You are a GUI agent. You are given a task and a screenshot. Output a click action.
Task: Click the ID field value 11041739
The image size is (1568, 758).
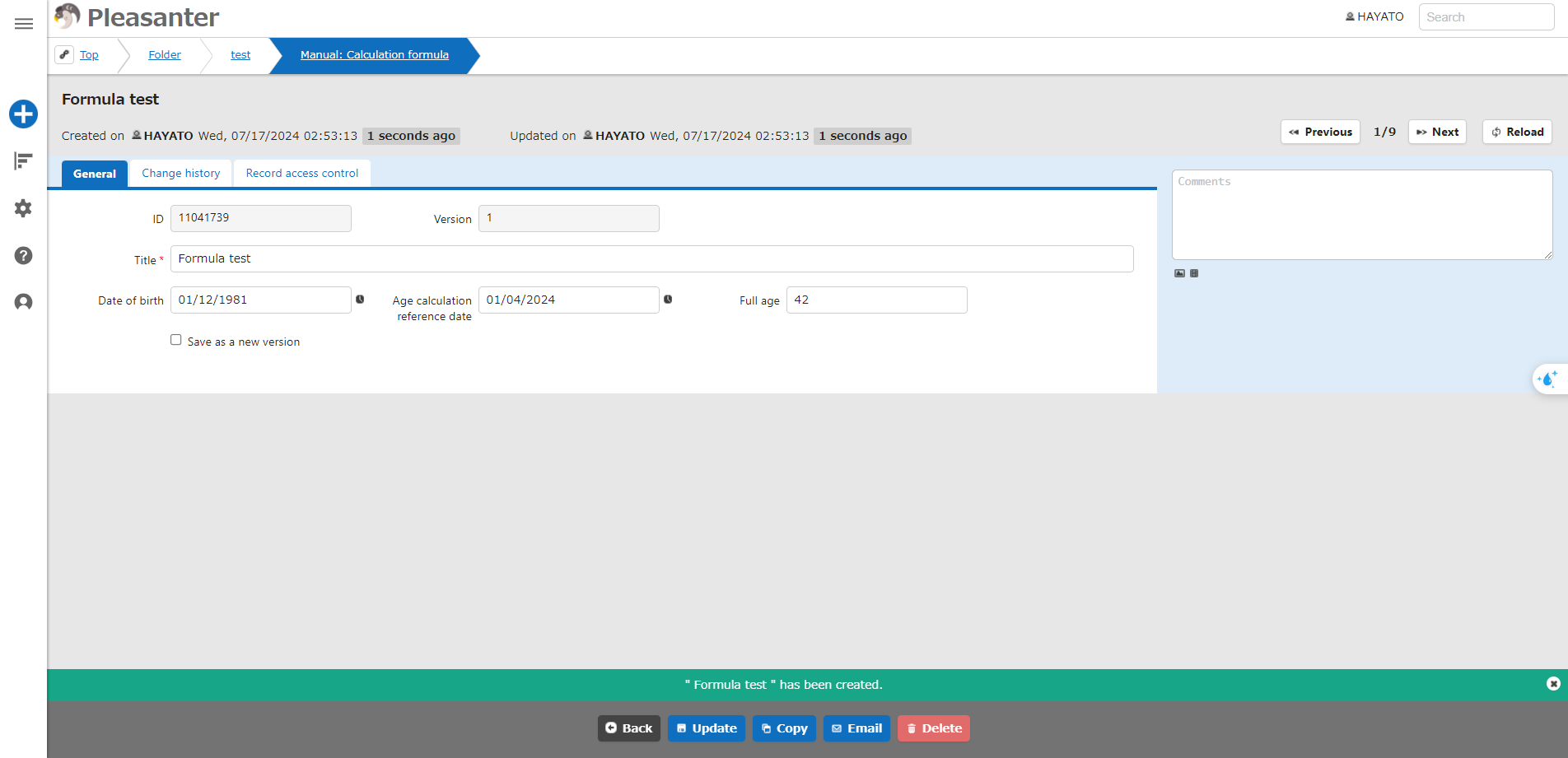[x=260, y=218]
